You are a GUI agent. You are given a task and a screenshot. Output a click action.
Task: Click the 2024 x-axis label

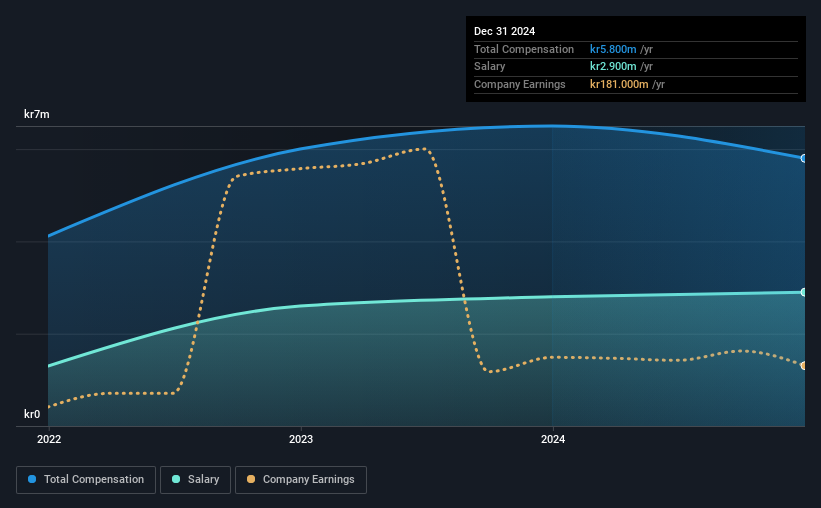coord(553,439)
